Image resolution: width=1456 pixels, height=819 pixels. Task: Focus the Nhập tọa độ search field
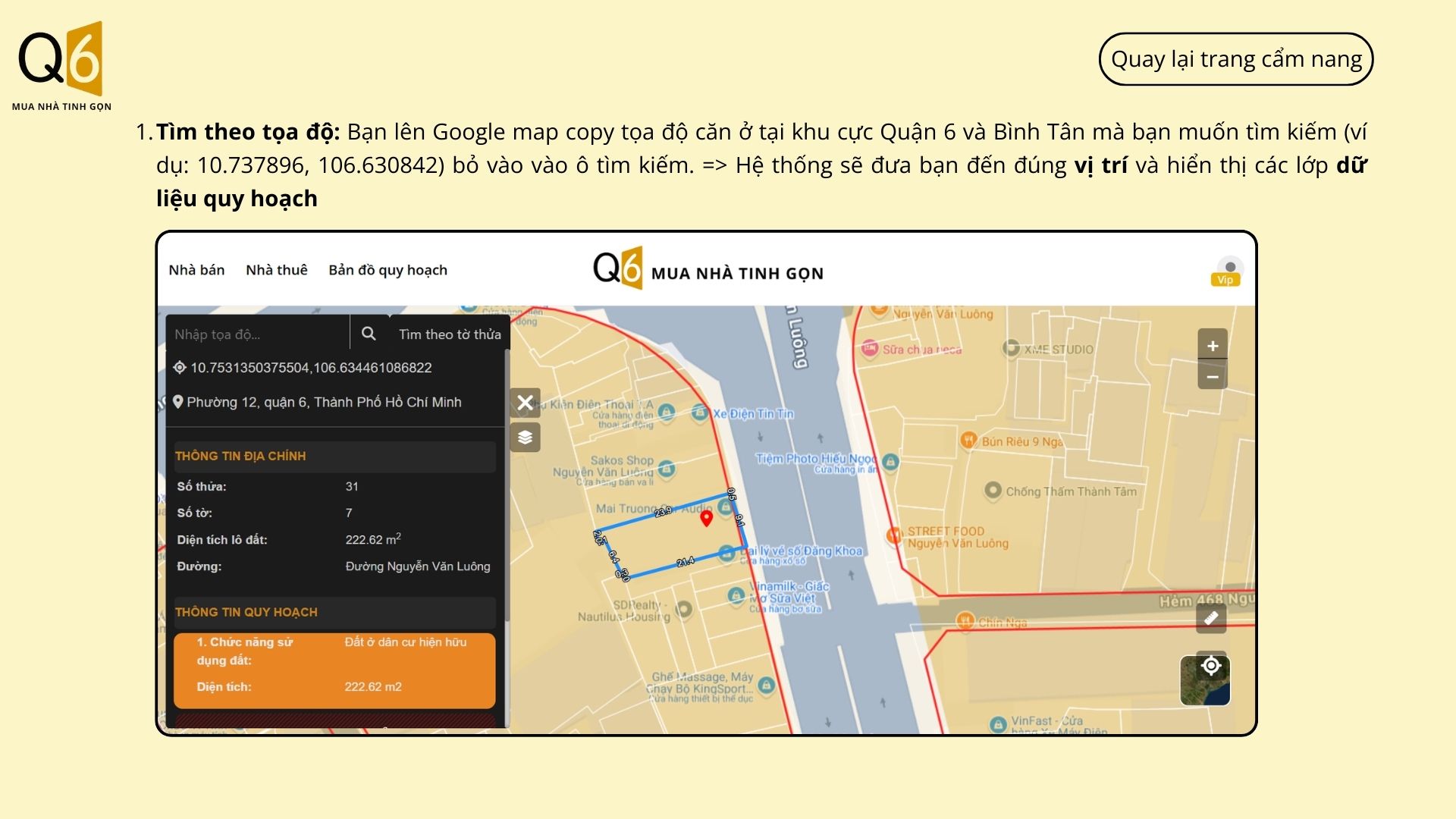[258, 334]
